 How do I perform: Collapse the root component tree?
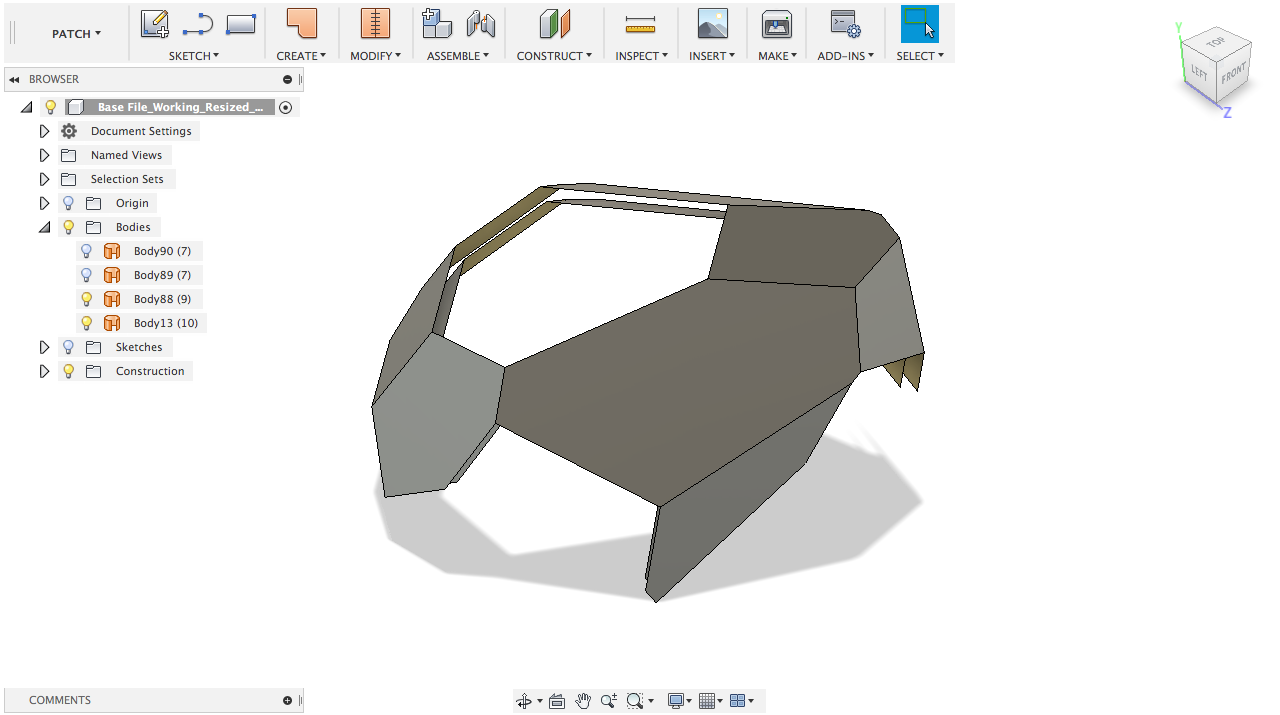click(x=26, y=107)
